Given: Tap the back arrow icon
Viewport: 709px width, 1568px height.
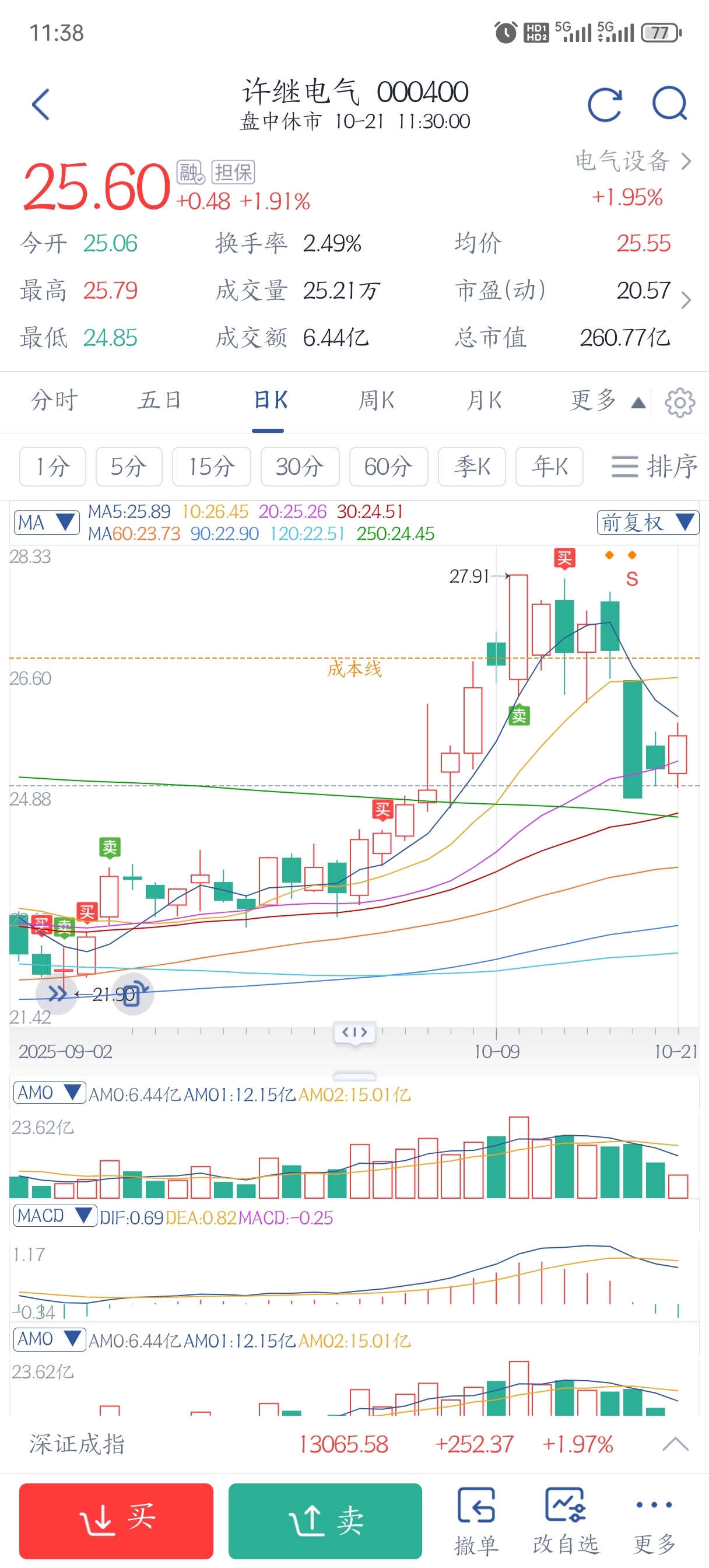Looking at the screenshot, I should (x=41, y=104).
